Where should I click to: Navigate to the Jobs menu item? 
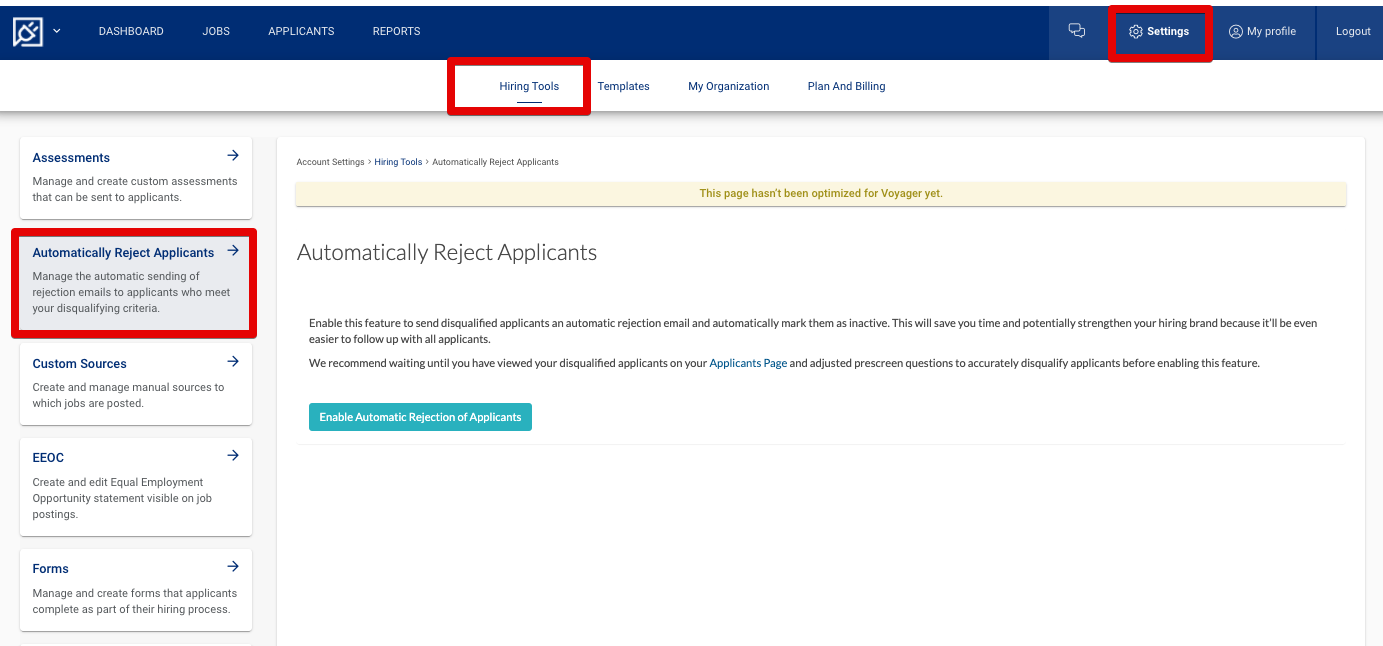tap(216, 31)
